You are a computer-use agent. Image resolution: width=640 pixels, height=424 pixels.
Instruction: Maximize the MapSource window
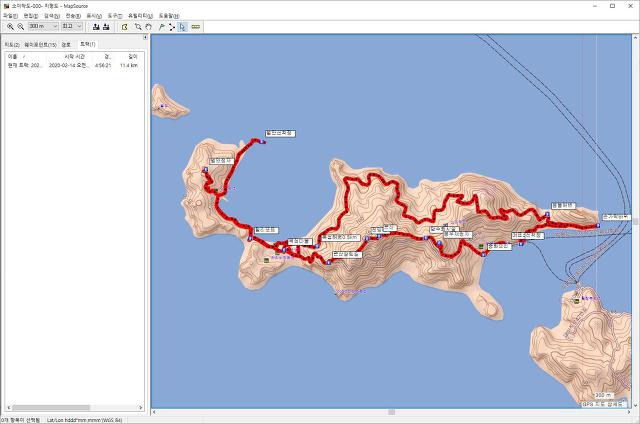(612, 6)
